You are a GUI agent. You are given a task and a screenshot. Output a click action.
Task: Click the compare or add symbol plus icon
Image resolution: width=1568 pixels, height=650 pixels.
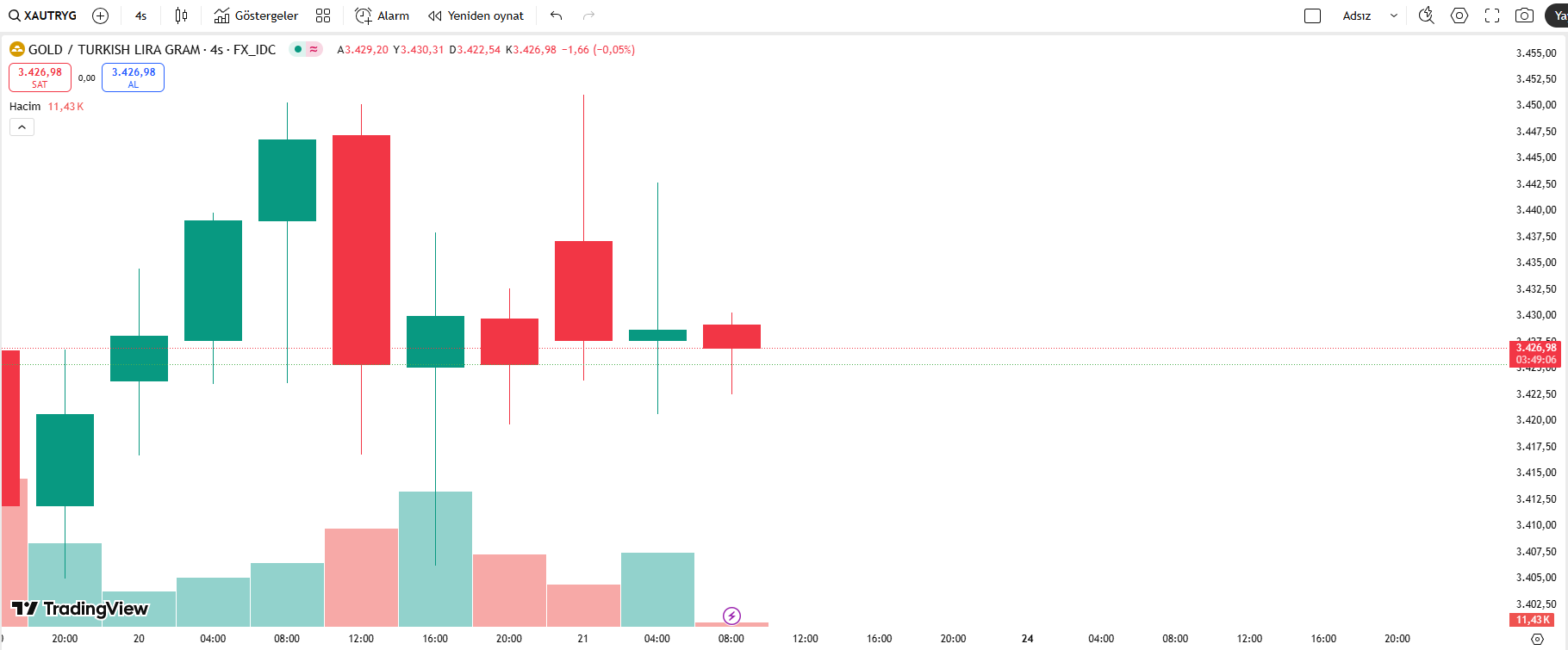(100, 15)
